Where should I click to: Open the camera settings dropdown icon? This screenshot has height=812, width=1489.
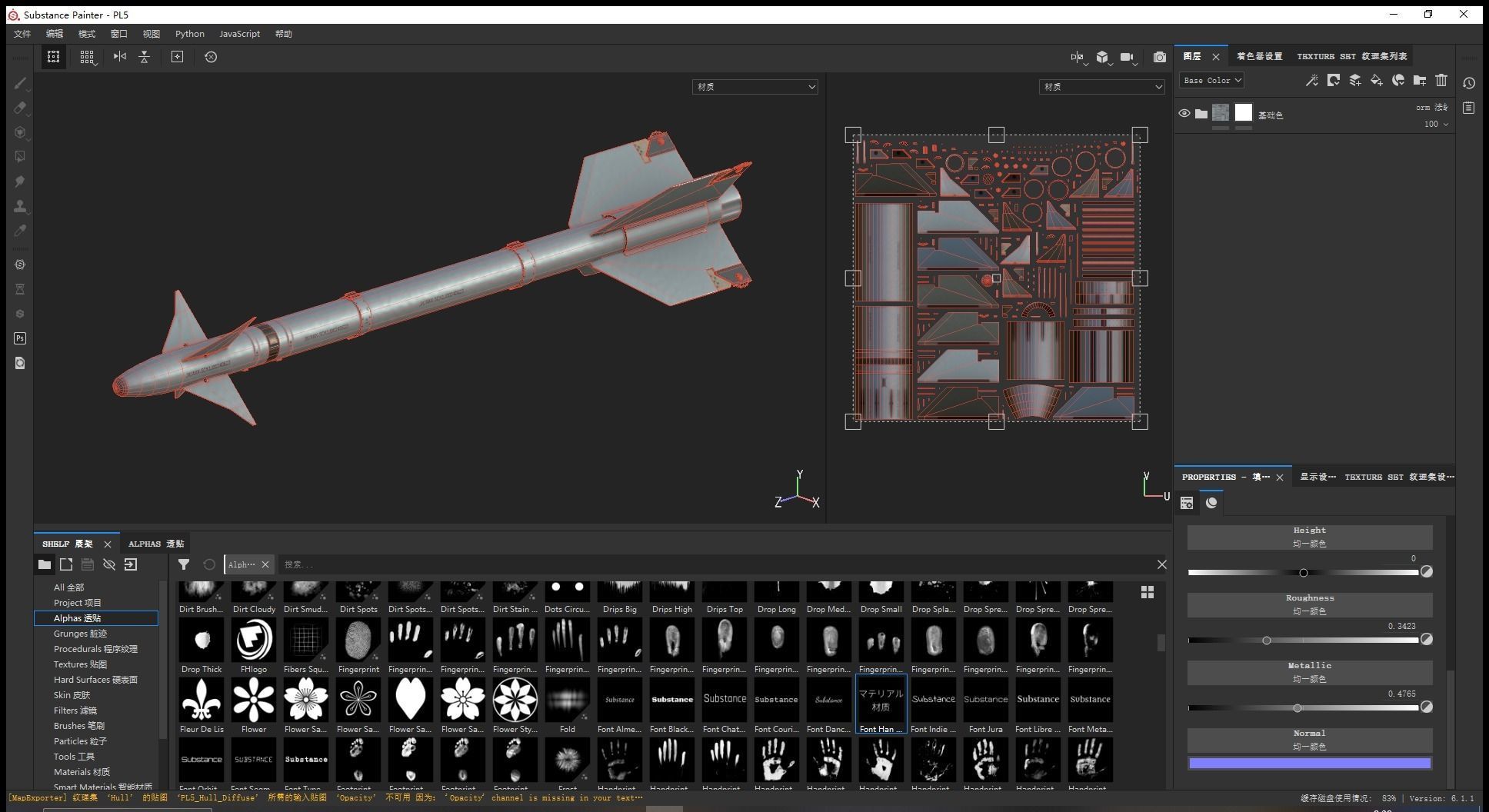1128,58
